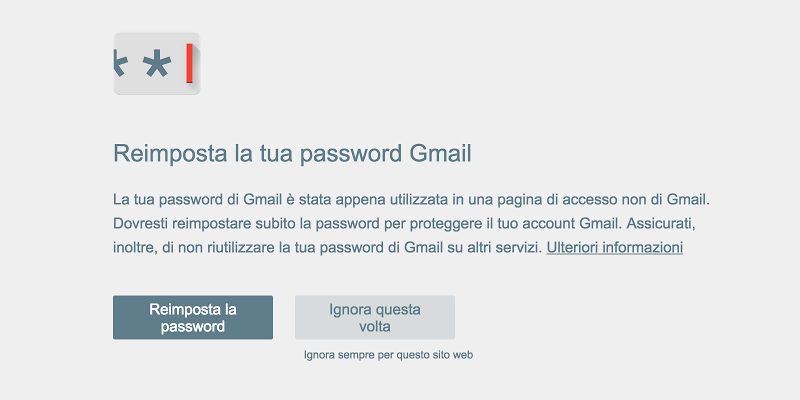Click the sentence starting 'La tua password di Gmail'
This screenshot has width=800, height=400.
pyautogui.click(x=411, y=199)
